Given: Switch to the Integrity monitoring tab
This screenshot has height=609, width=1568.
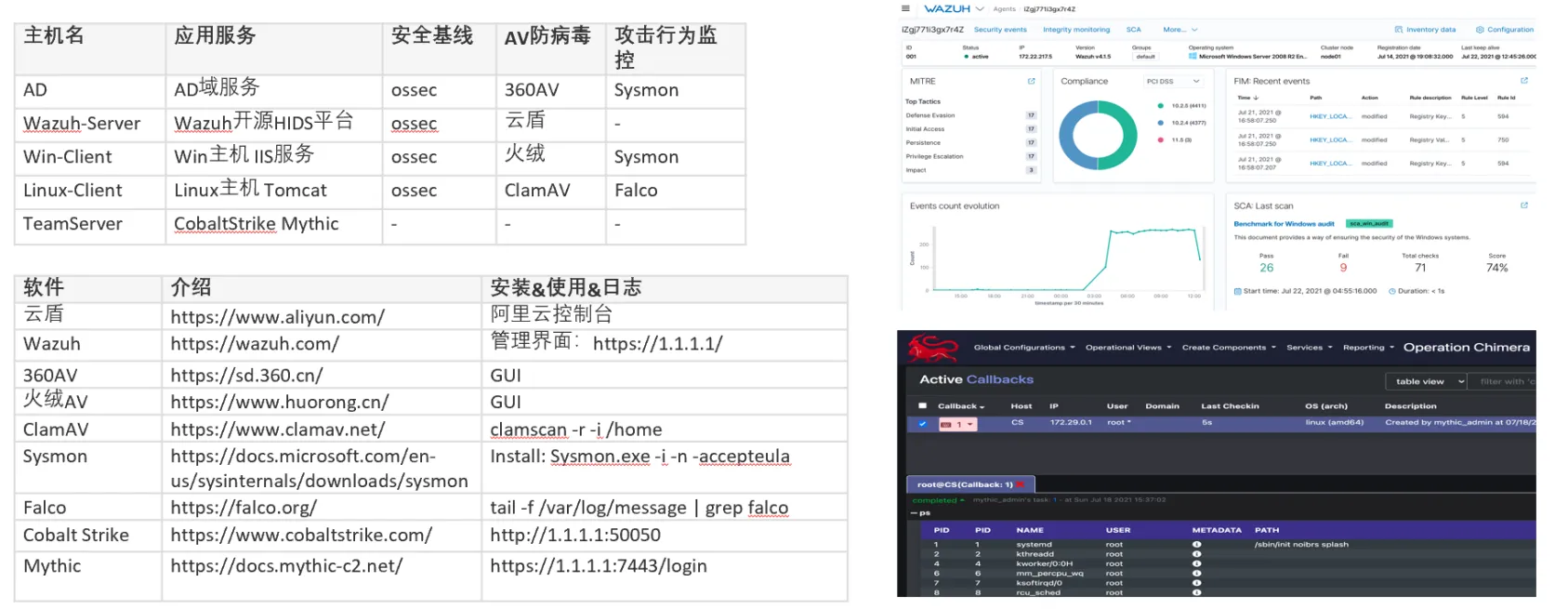Looking at the screenshot, I should [1075, 30].
